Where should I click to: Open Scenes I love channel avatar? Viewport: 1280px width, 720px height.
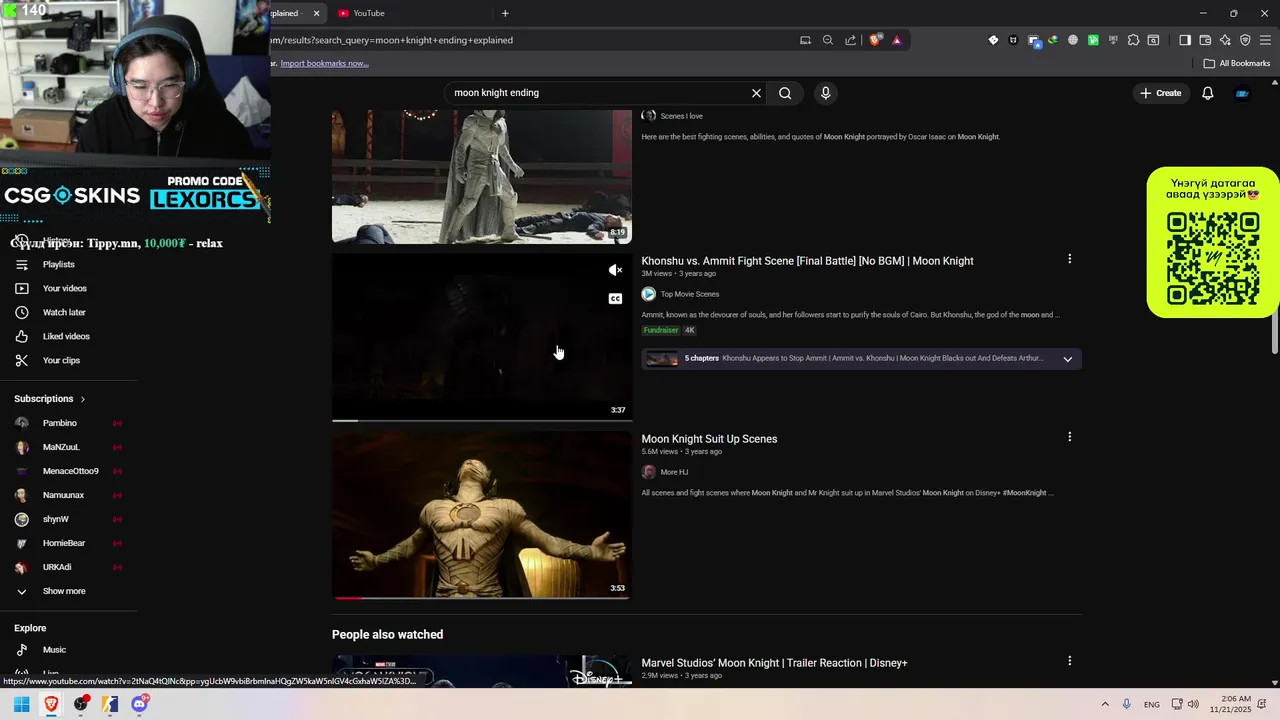click(x=648, y=116)
